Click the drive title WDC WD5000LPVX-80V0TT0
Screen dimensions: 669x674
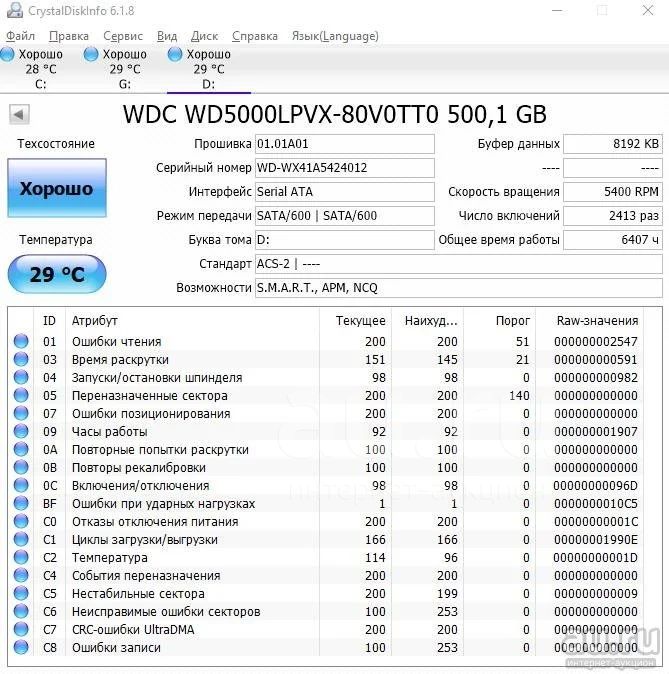click(x=280, y=114)
